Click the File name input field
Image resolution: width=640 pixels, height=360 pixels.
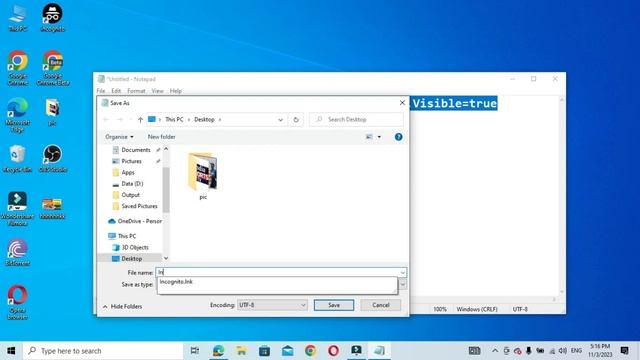[x=278, y=272]
